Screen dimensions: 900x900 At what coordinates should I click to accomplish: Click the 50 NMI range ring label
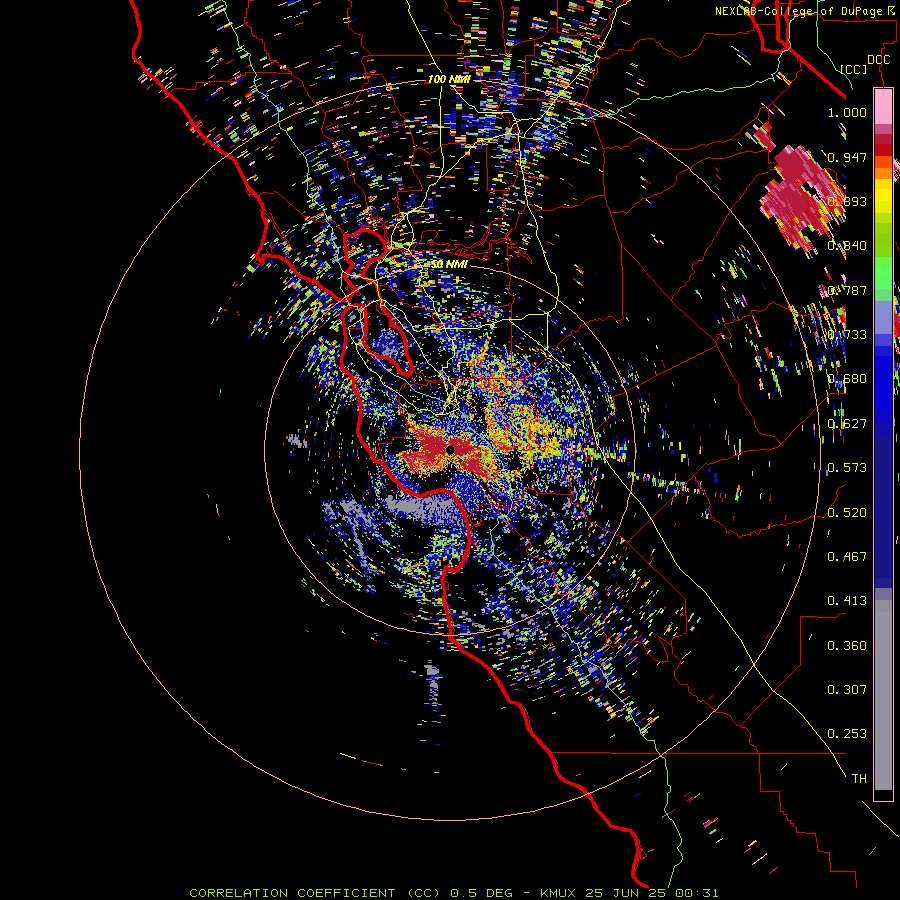(449, 264)
